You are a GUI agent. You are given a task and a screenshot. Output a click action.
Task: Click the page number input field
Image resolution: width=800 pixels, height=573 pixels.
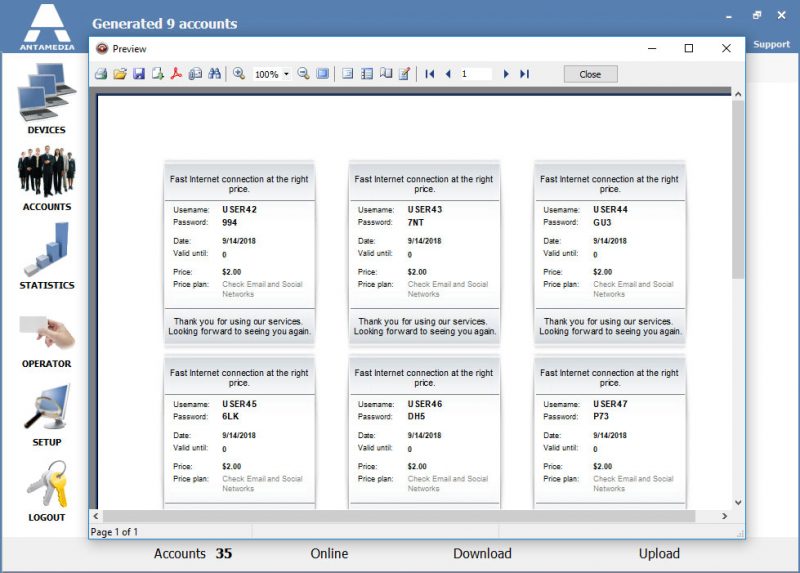(476, 74)
